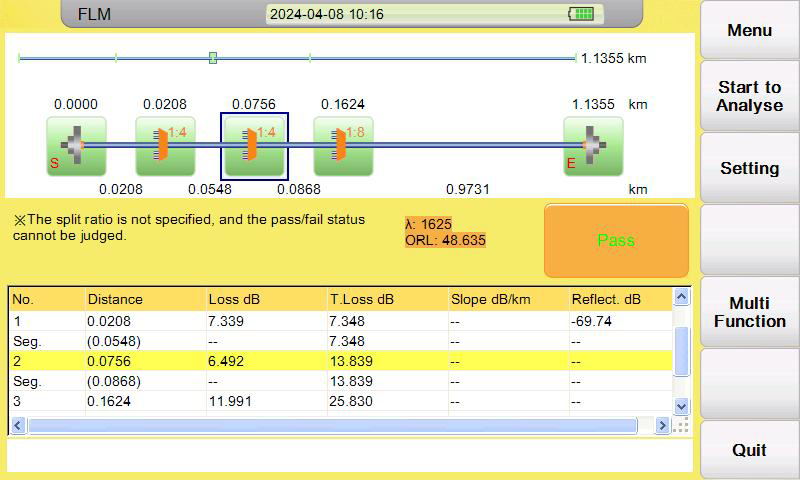
Task: Open the Setting panel
Action: [749, 168]
